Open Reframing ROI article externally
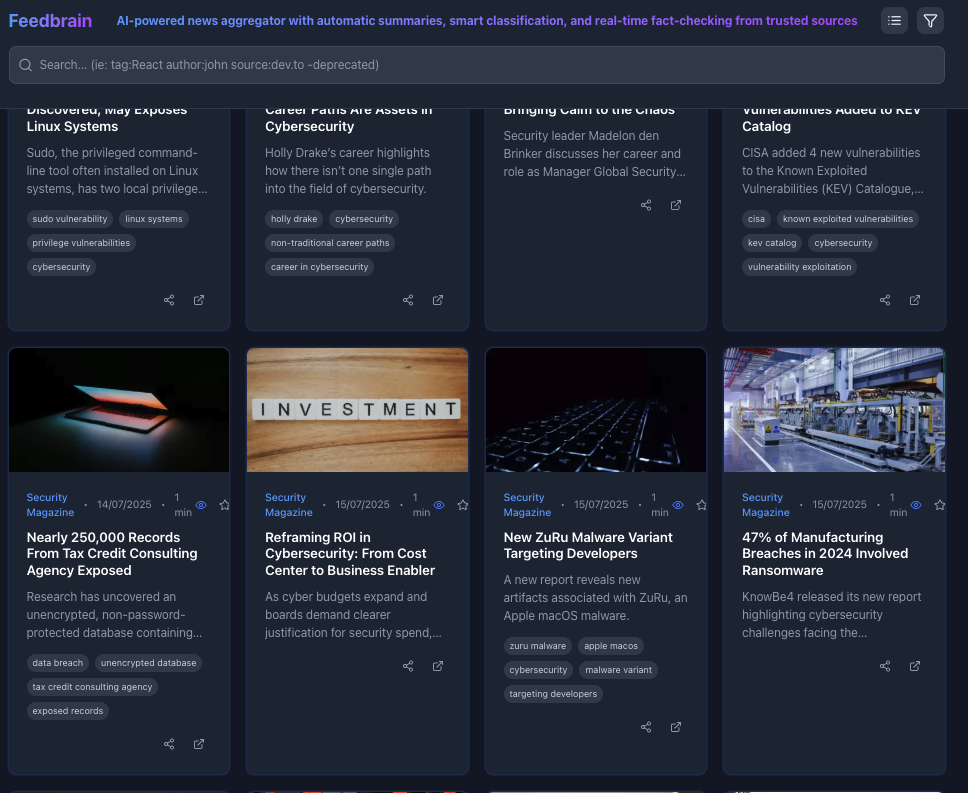 pyautogui.click(x=438, y=666)
